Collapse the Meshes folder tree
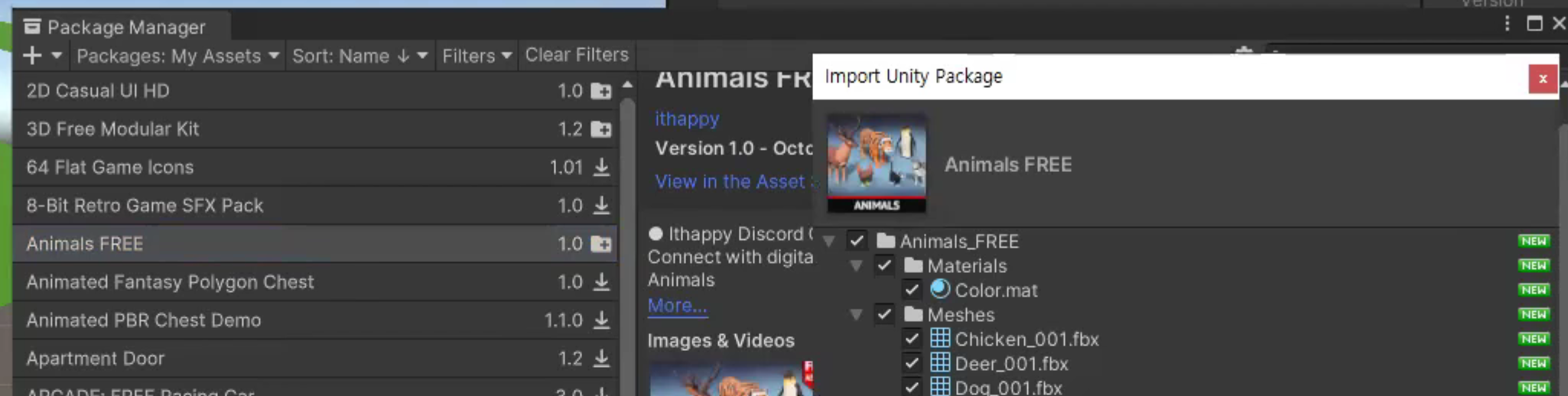The width and height of the screenshot is (1568, 396). [856, 315]
